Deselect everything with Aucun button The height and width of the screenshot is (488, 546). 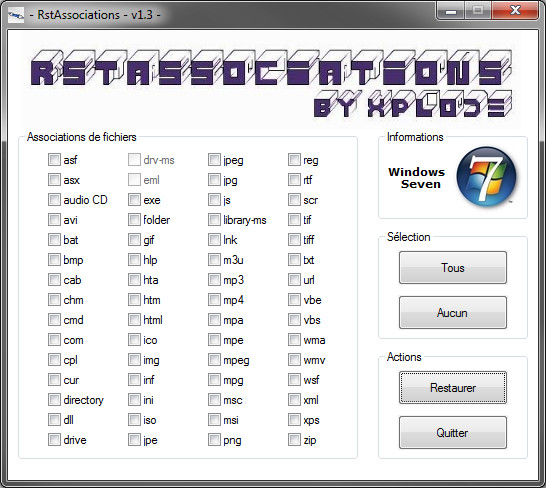pos(453,312)
